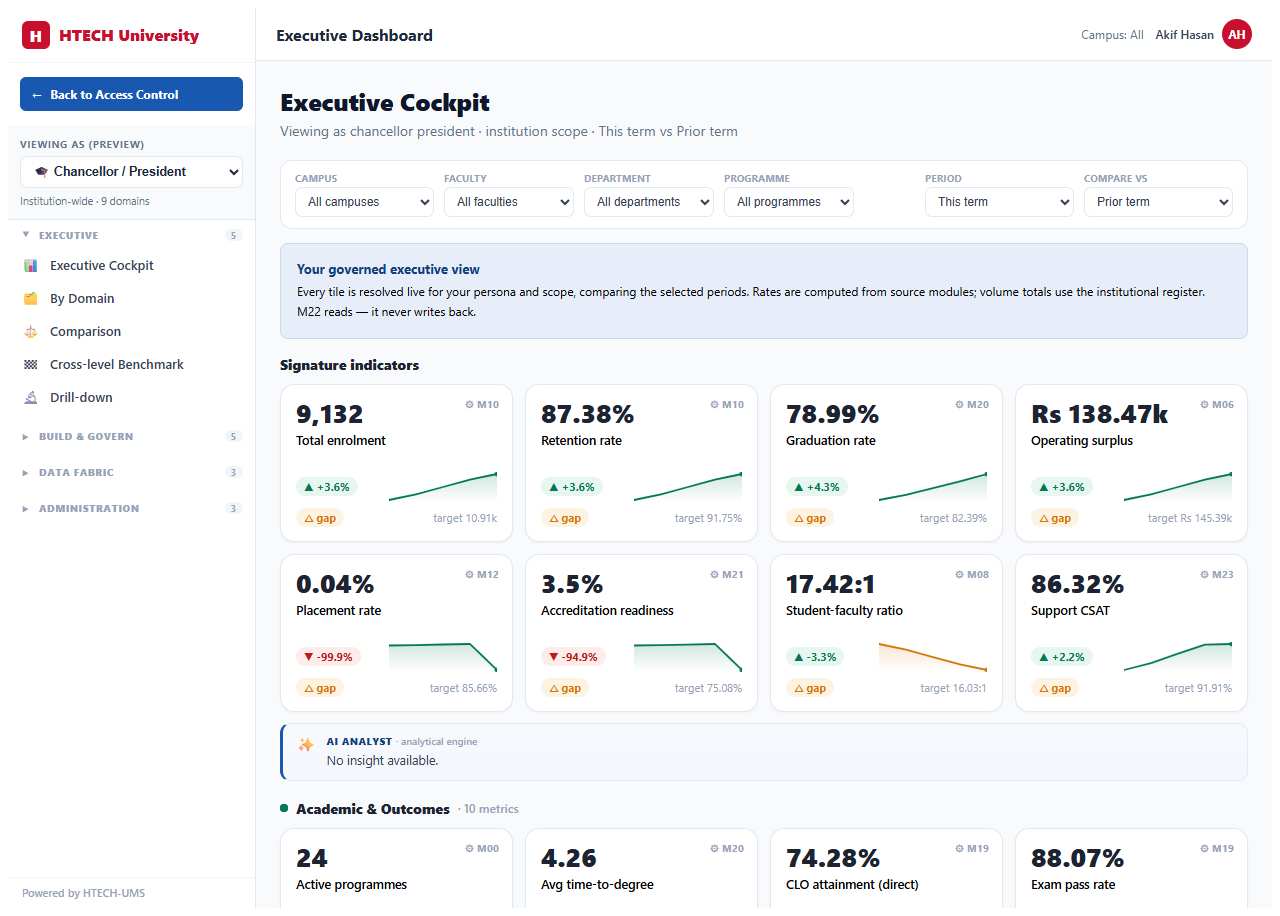Click the M08 badge on Student-faculty ratio
1280x916 pixels.
point(972,575)
